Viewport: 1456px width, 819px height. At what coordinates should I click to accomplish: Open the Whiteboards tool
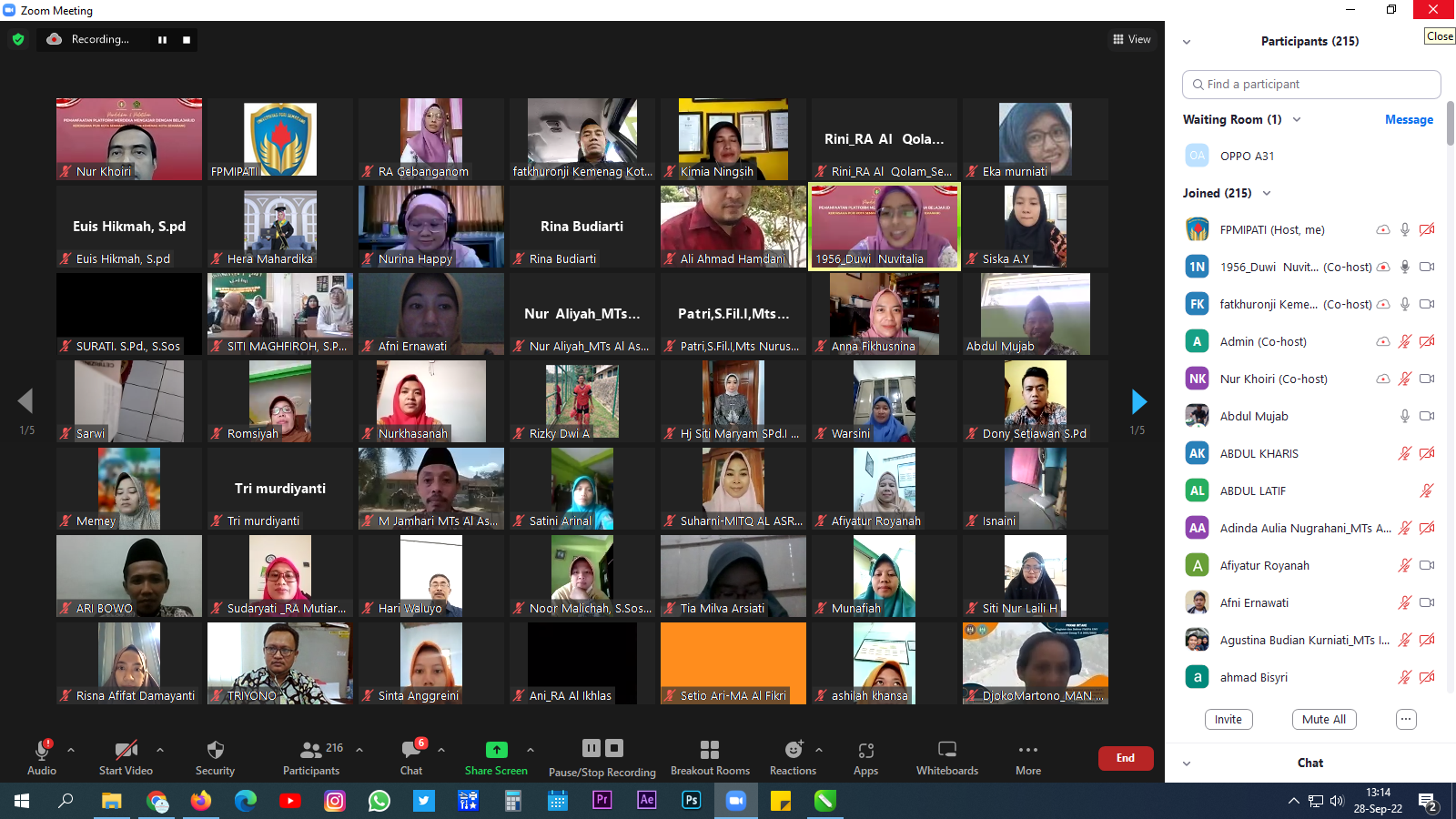[x=946, y=751]
